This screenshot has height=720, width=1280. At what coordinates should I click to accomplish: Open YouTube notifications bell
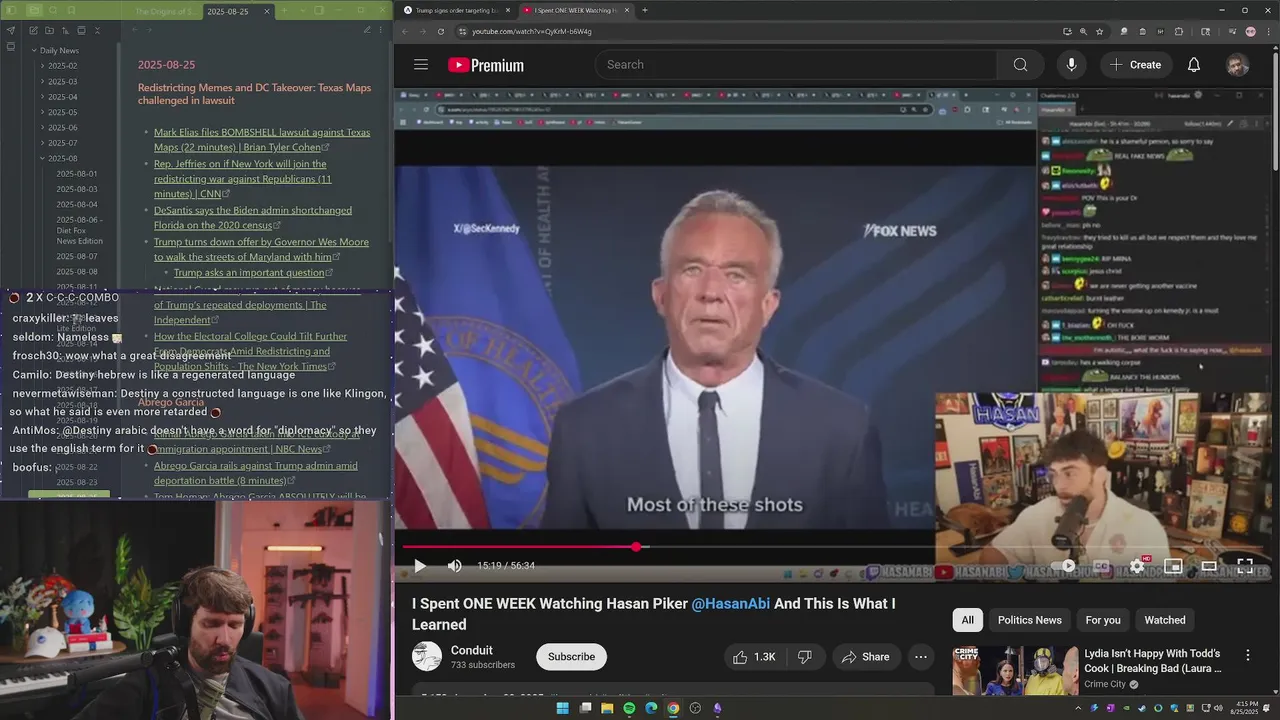coord(1193,65)
